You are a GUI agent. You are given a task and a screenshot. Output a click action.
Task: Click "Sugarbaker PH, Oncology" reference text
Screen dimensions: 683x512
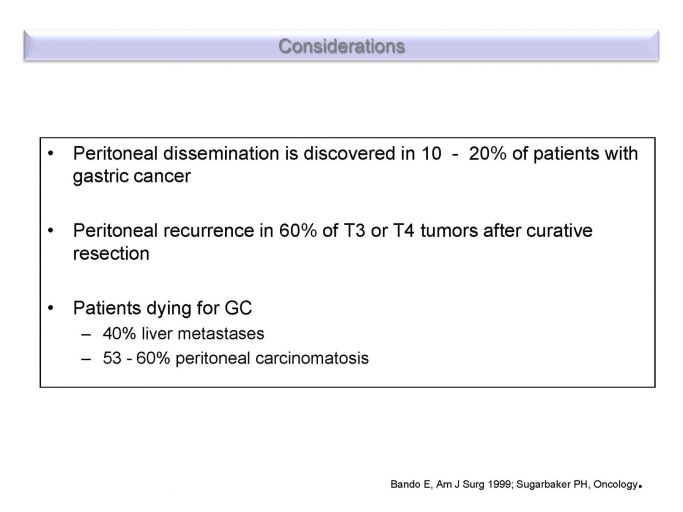coord(577,484)
